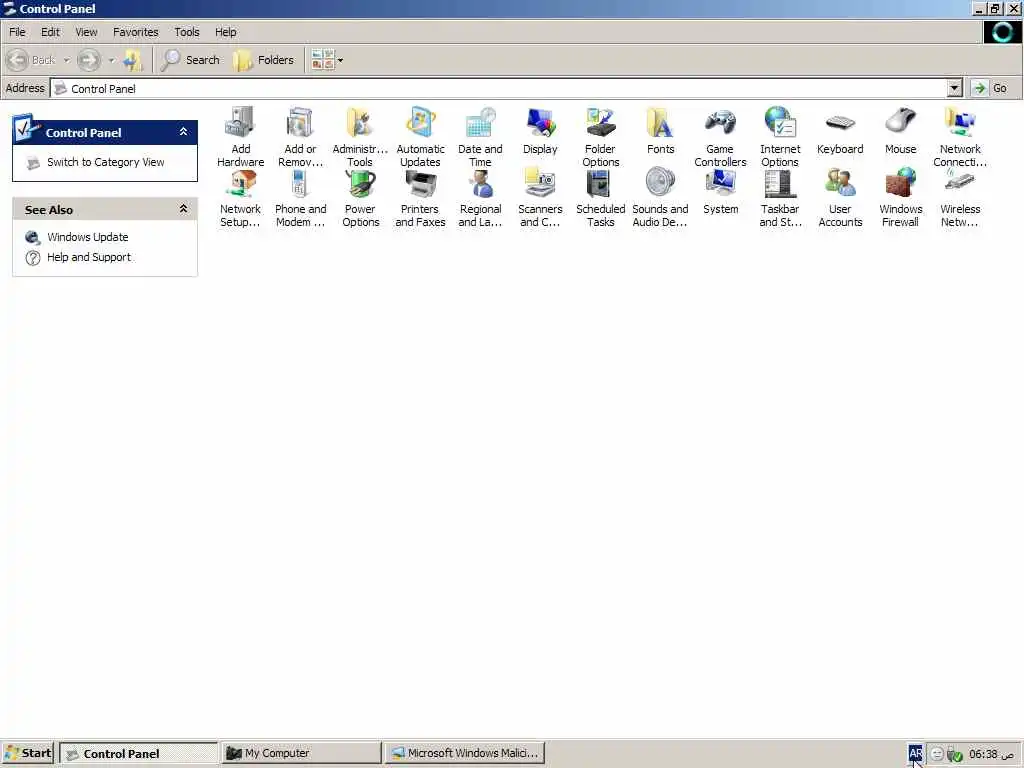Open Wireless Network Setup
This screenshot has width=1024, height=768.
tap(960, 197)
